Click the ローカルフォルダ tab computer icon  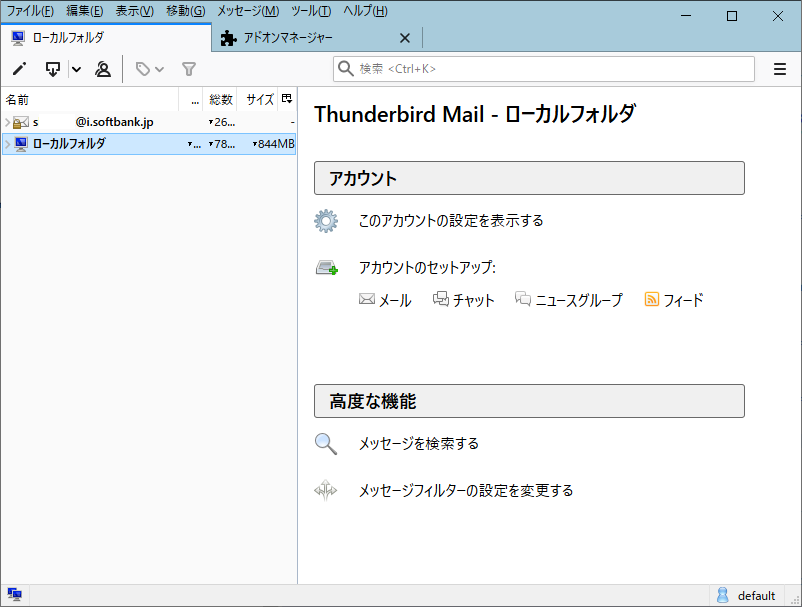[18, 38]
